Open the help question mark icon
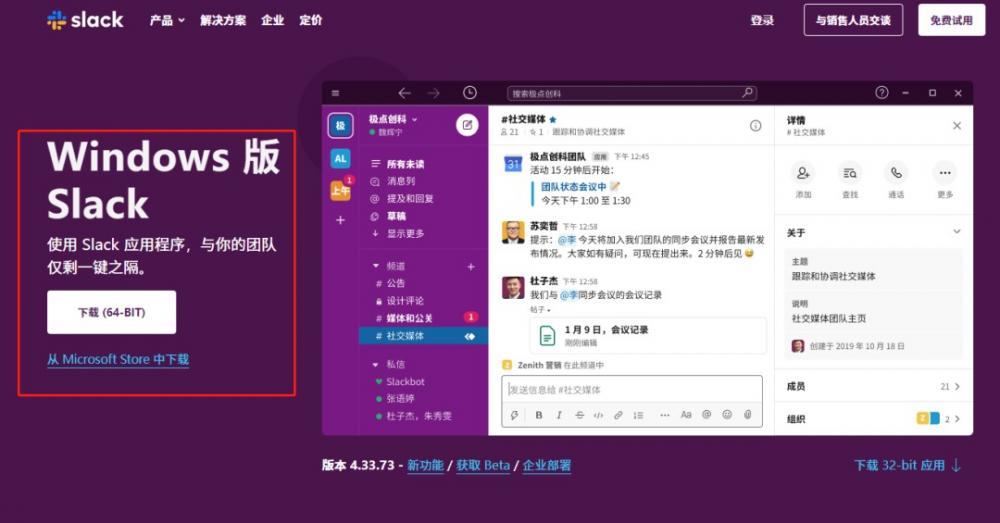 881,93
